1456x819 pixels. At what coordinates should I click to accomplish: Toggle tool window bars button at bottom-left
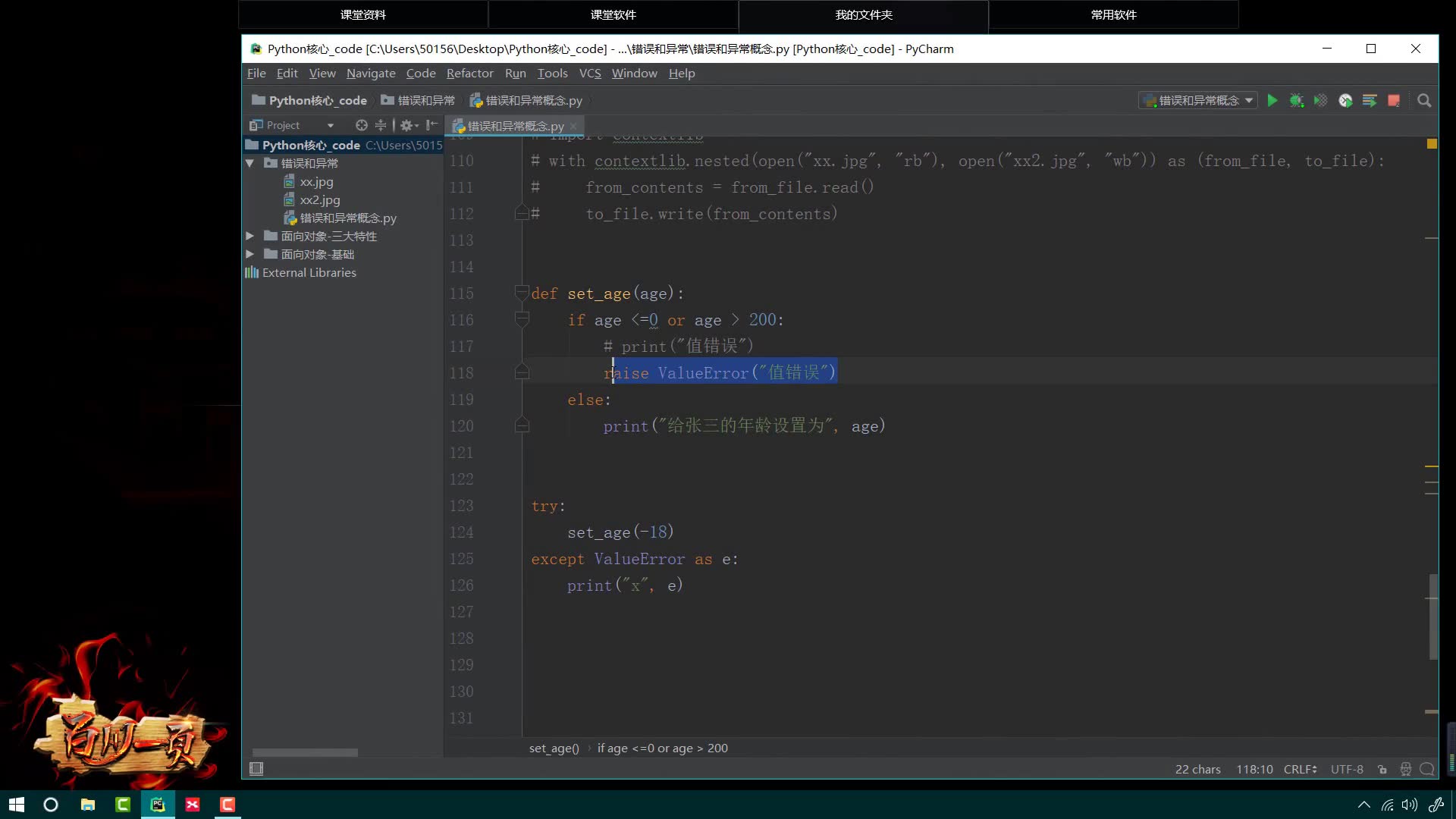[256, 768]
